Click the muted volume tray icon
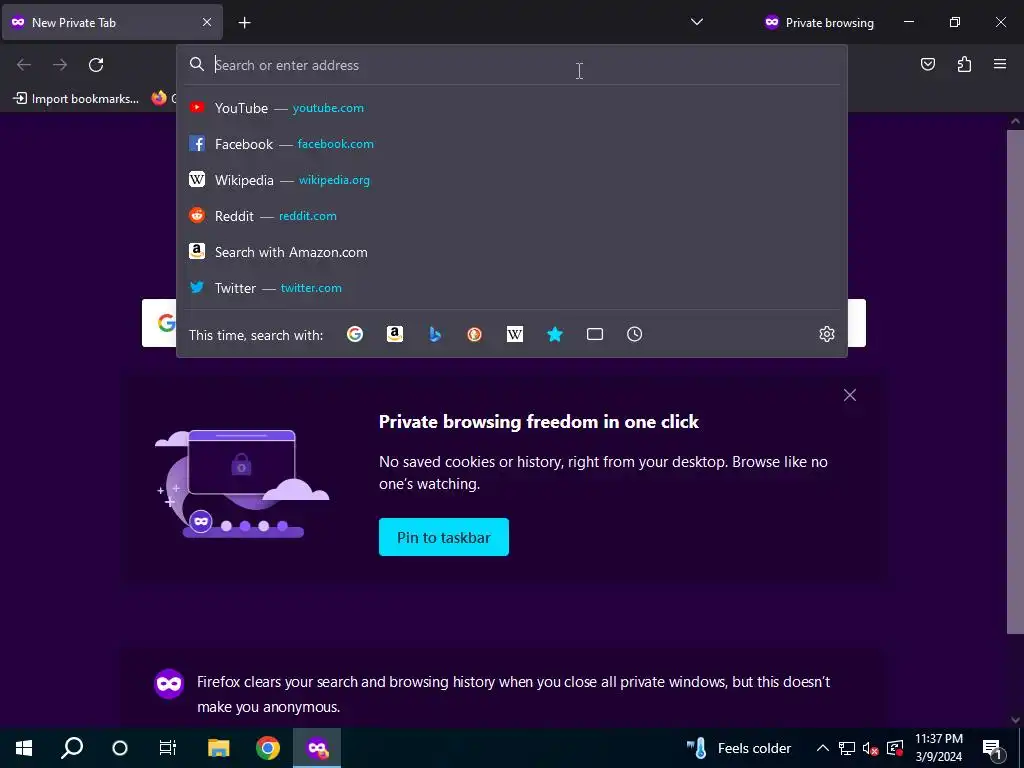Viewport: 1024px width, 768px height. point(870,748)
